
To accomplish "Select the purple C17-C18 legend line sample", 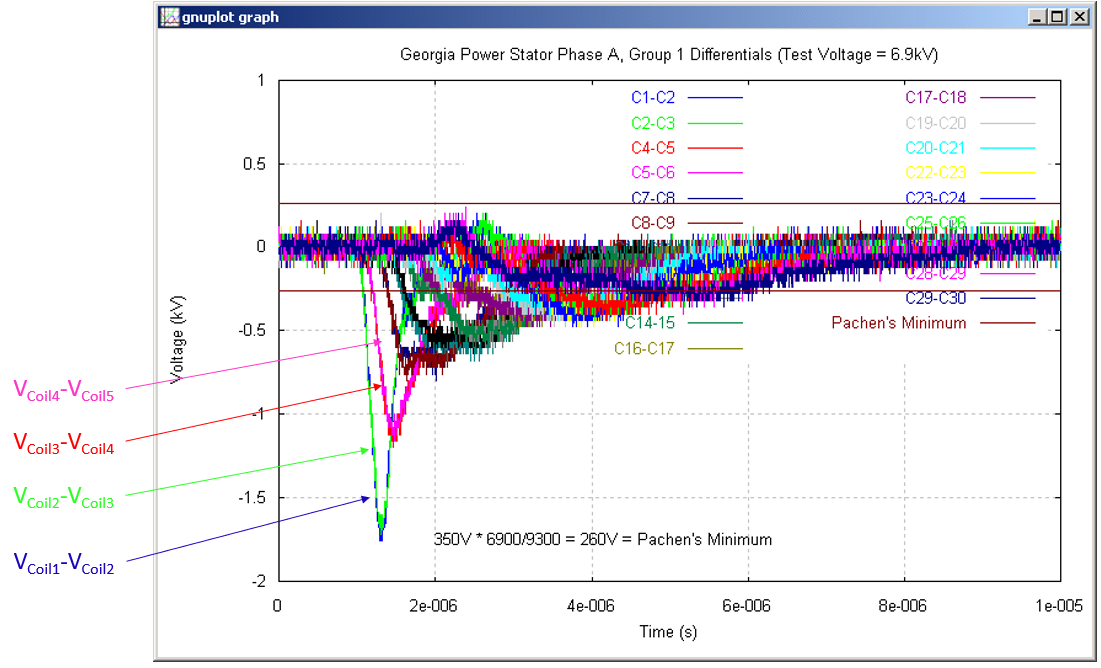I will [x=1010, y=97].
